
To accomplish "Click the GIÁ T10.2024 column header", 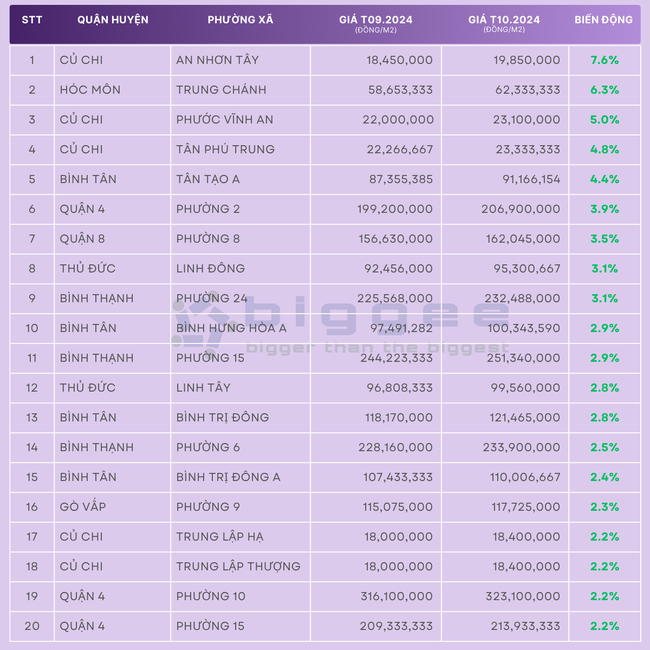I will pyautogui.click(x=504, y=24).
